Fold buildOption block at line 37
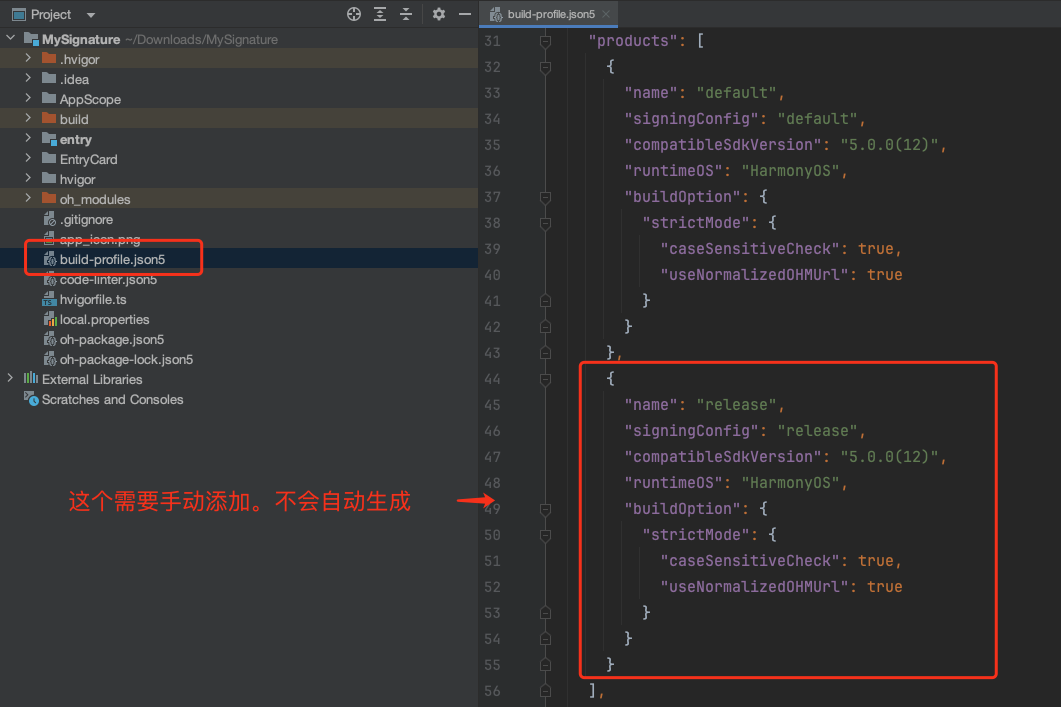This screenshot has width=1061, height=707. click(545, 198)
